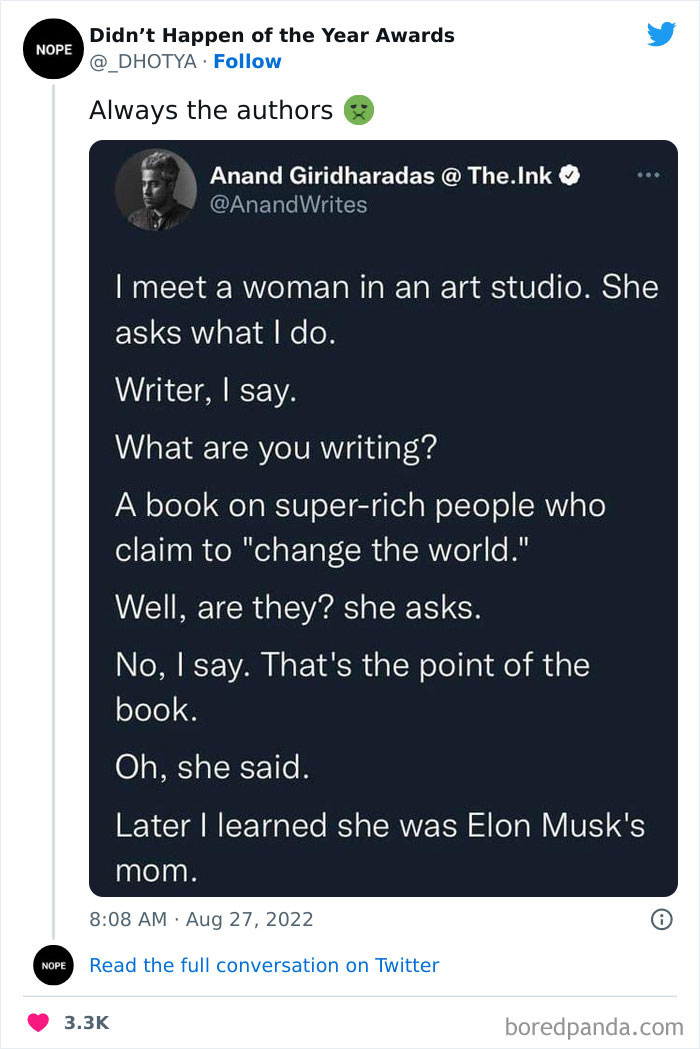Screen dimensions: 700x1049
Task: Open the three-dot menu on quoted tweet
Action: point(649,175)
